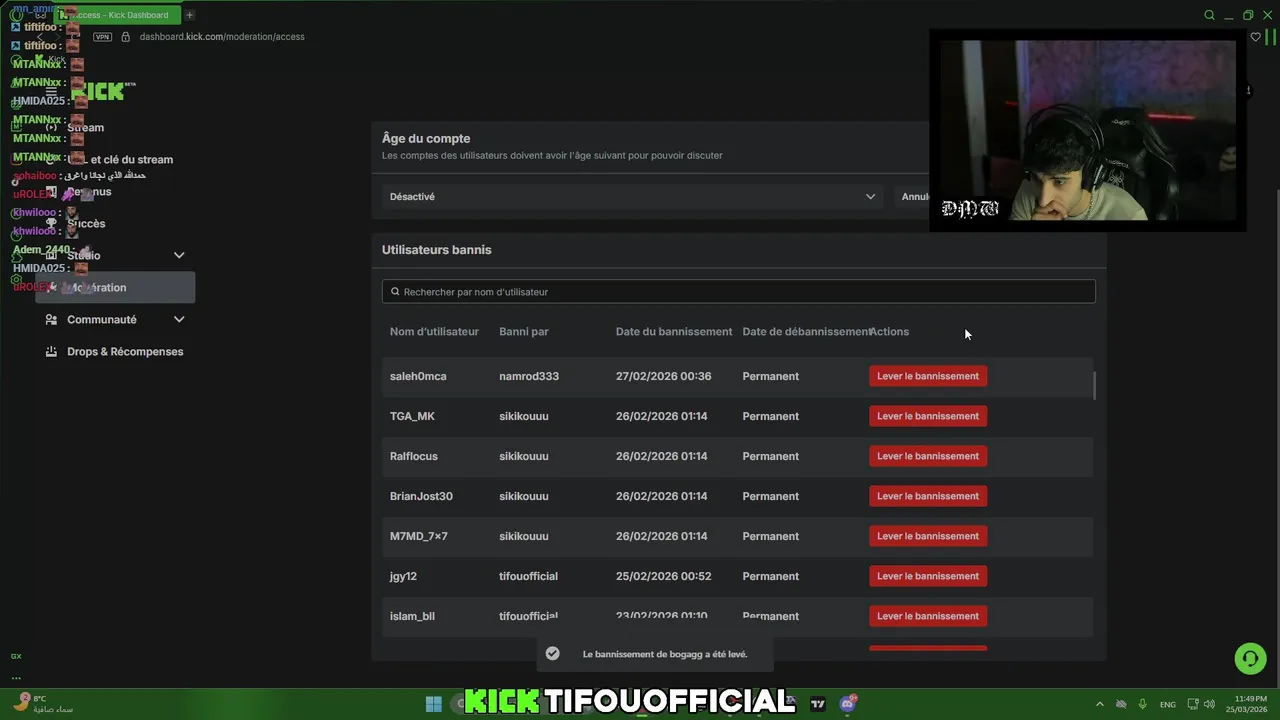Open the TradingView taskbar icon
1280x720 pixels.
[x=818, y=704]
